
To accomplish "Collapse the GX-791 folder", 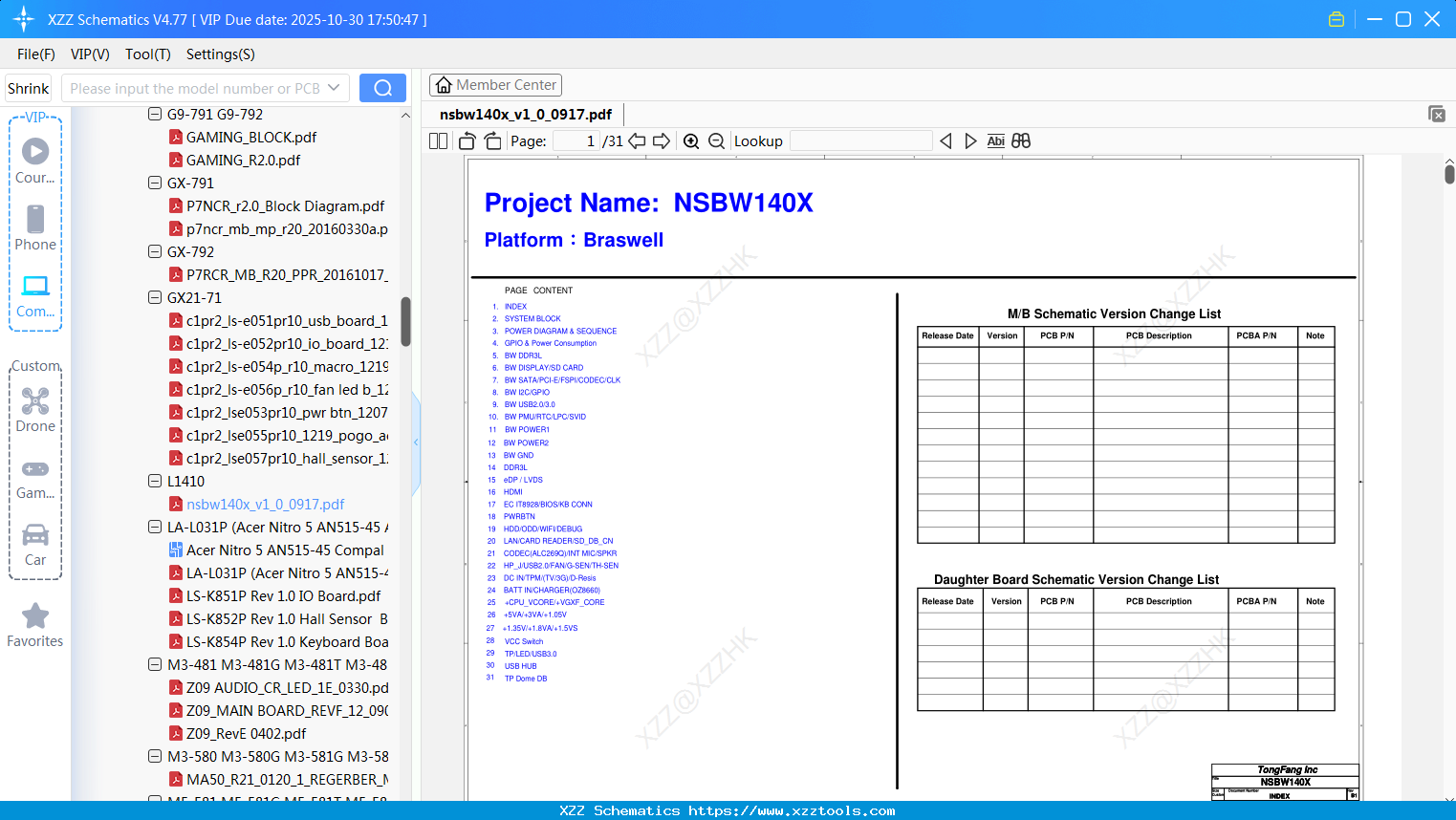I will tap(155, 183).
